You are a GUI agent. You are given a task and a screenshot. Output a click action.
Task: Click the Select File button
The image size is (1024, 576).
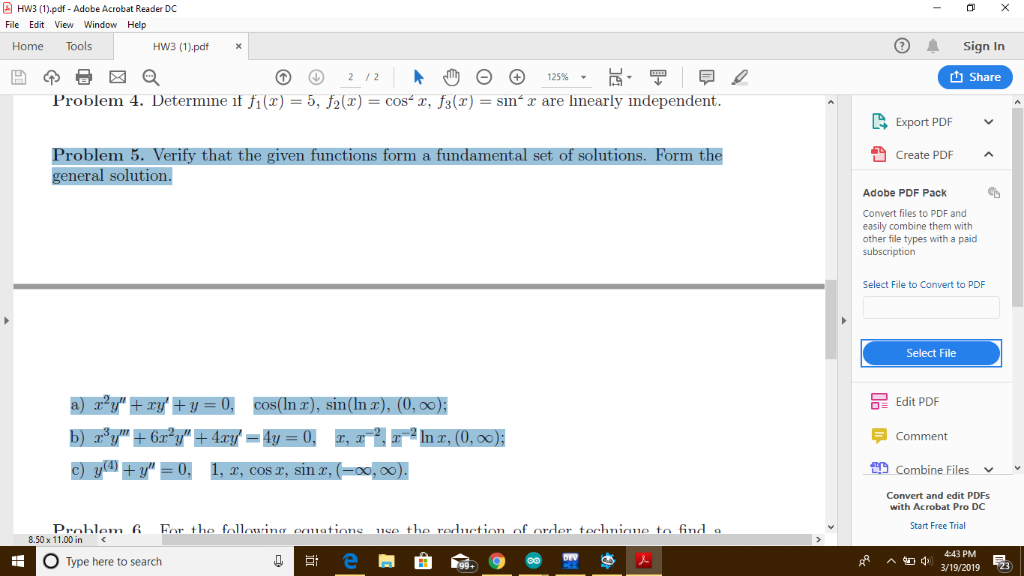930,353
